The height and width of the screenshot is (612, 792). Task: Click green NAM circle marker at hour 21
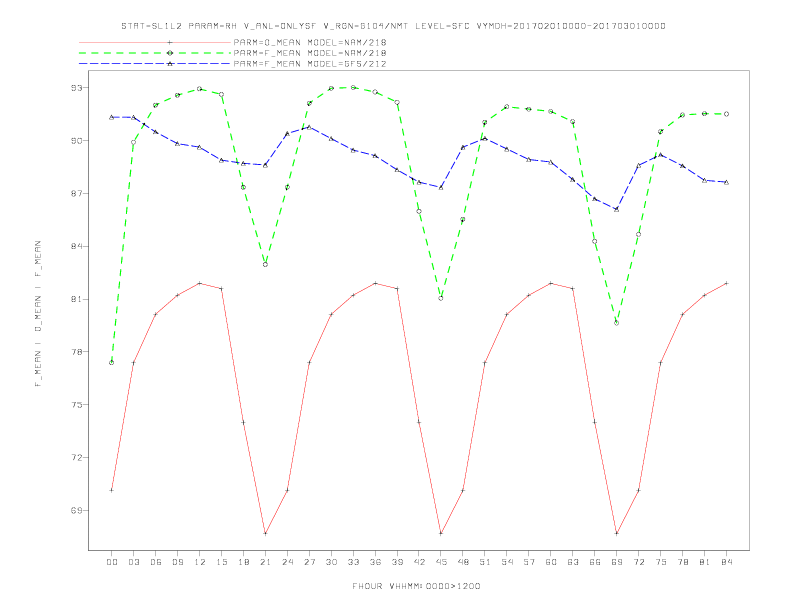[265, 265]
